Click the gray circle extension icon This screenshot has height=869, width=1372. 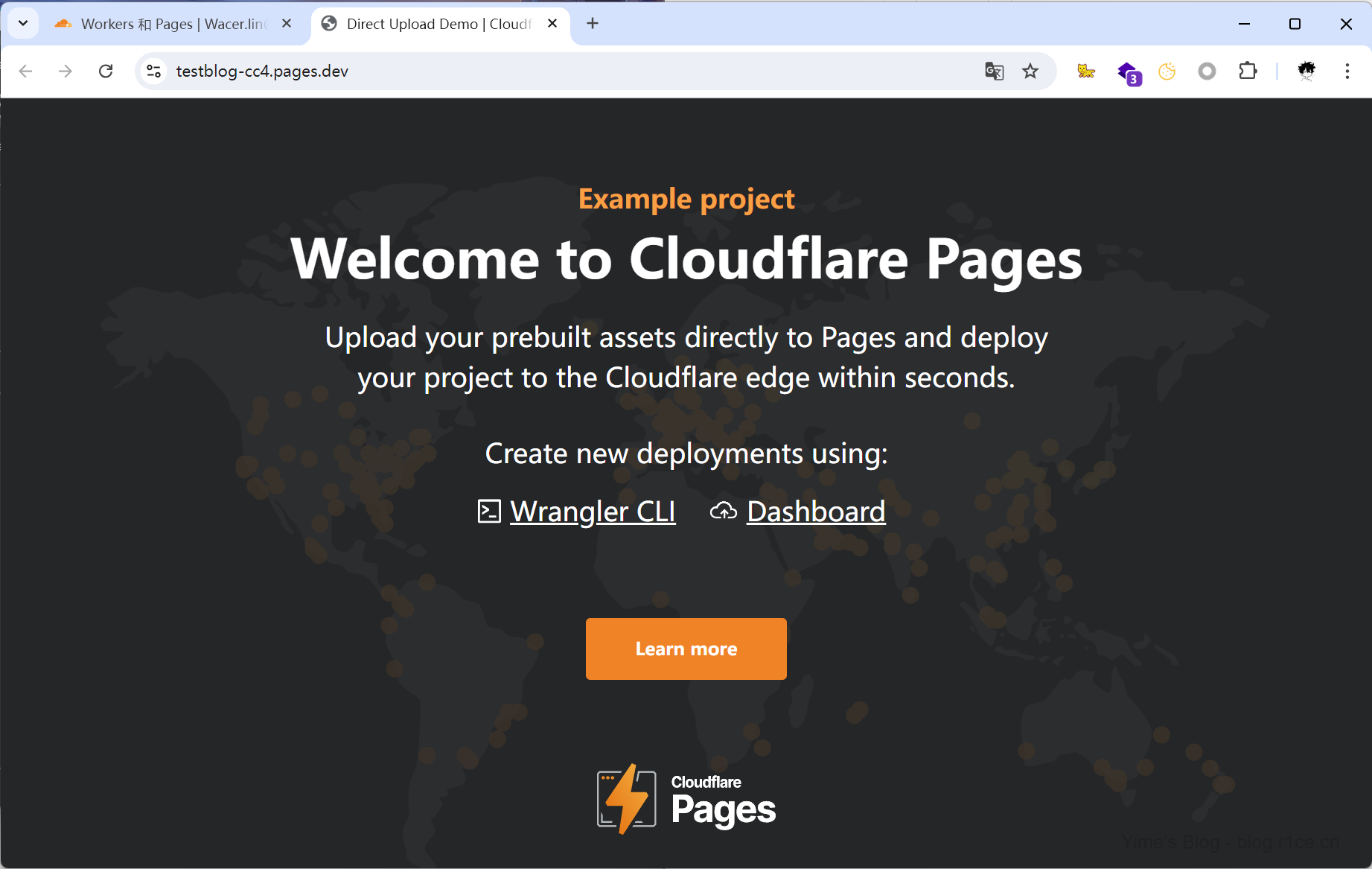(1207, 71)
